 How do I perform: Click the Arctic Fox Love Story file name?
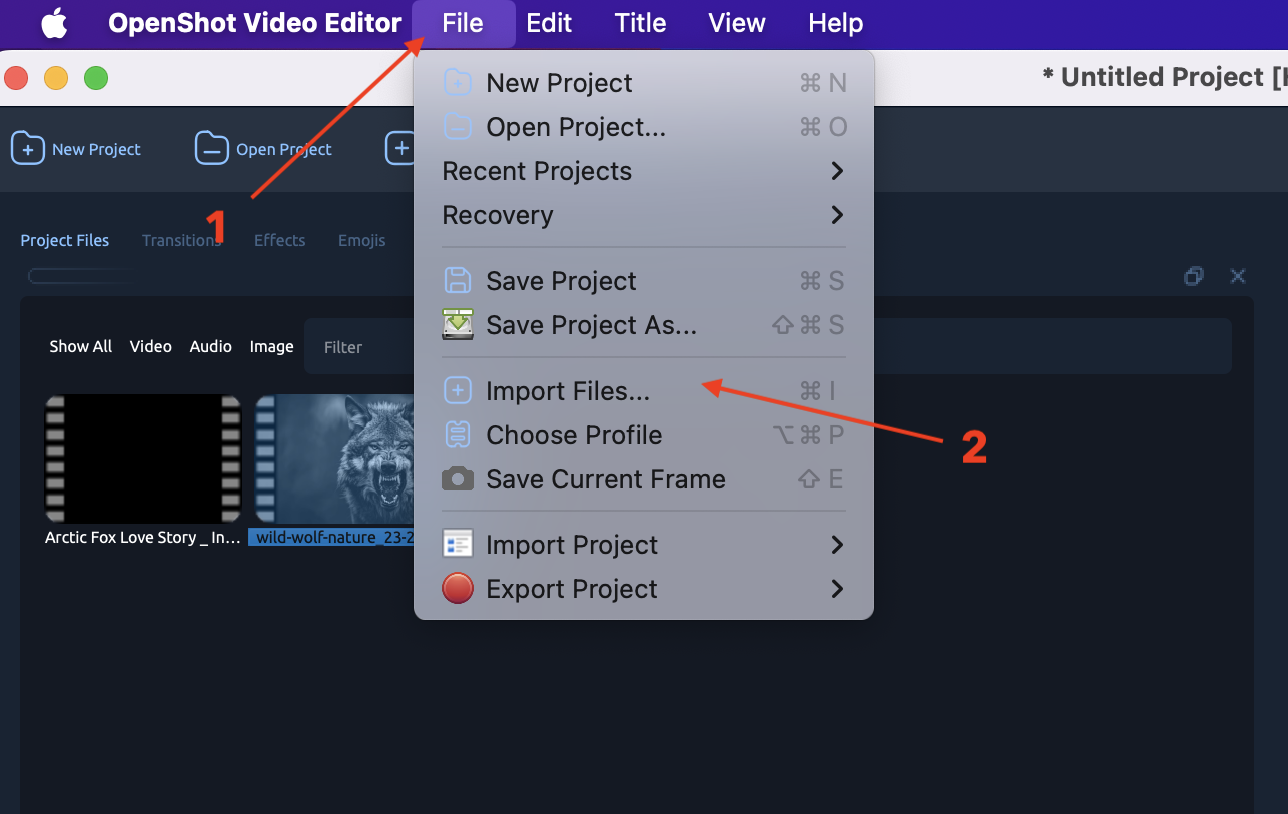tap(143, 537)
